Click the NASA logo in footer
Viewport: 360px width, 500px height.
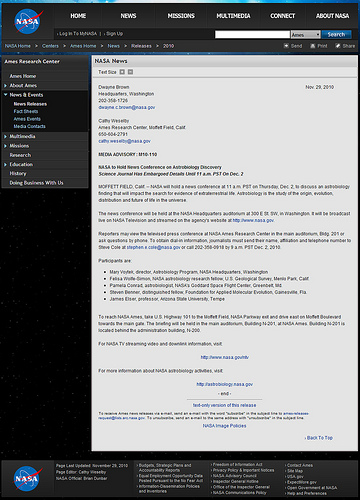point(28,479)
